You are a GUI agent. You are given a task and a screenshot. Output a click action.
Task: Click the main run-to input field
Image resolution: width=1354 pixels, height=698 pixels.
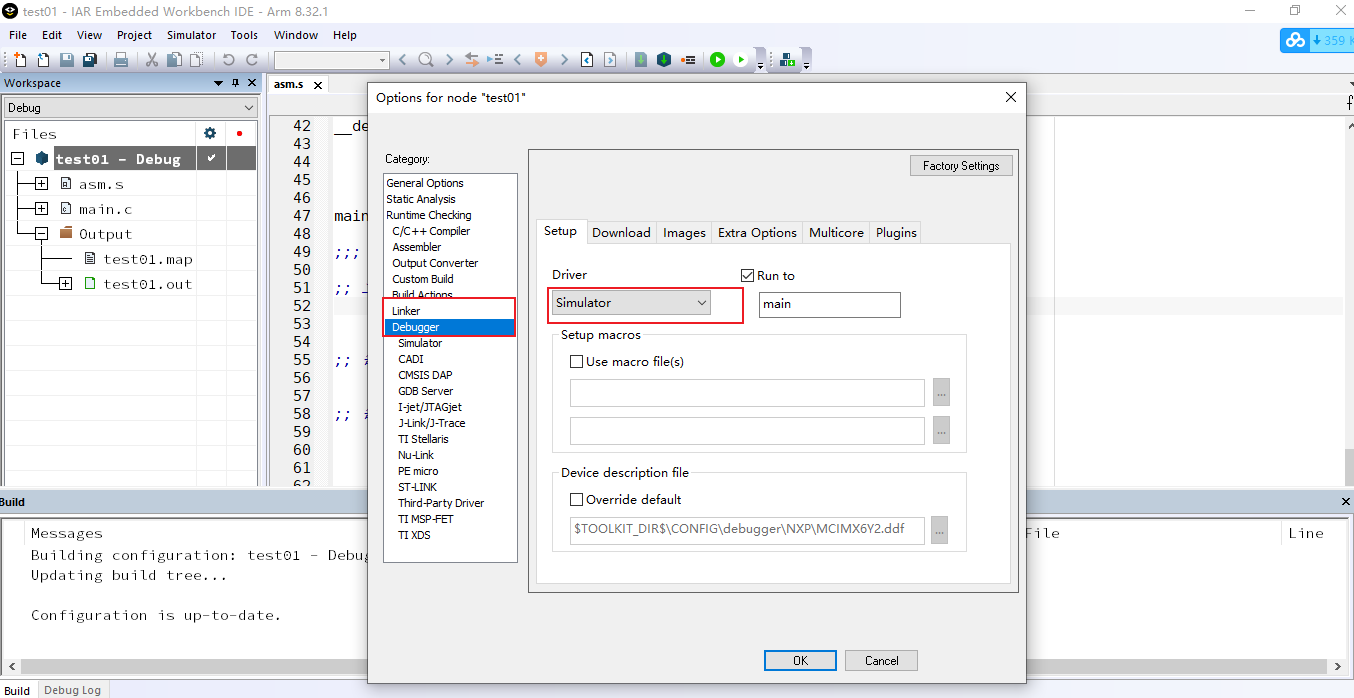coord(830,304)
